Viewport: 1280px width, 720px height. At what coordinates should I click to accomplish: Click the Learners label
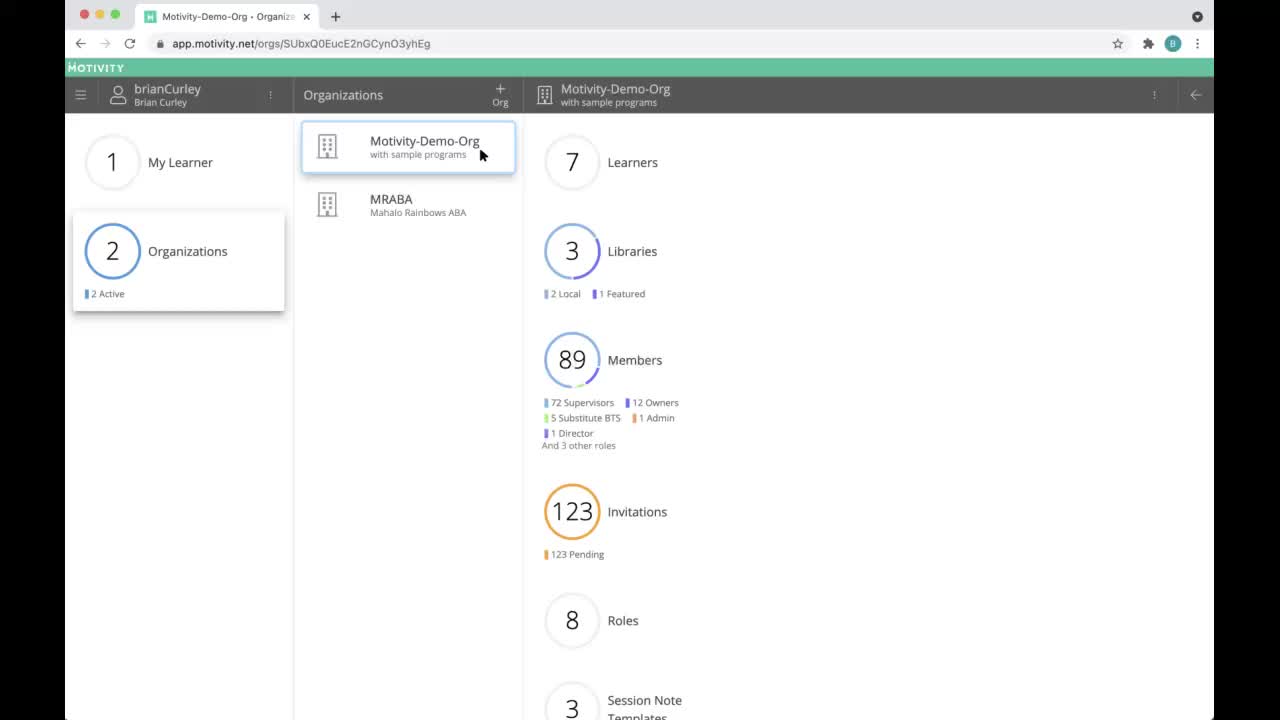(633, 162)
